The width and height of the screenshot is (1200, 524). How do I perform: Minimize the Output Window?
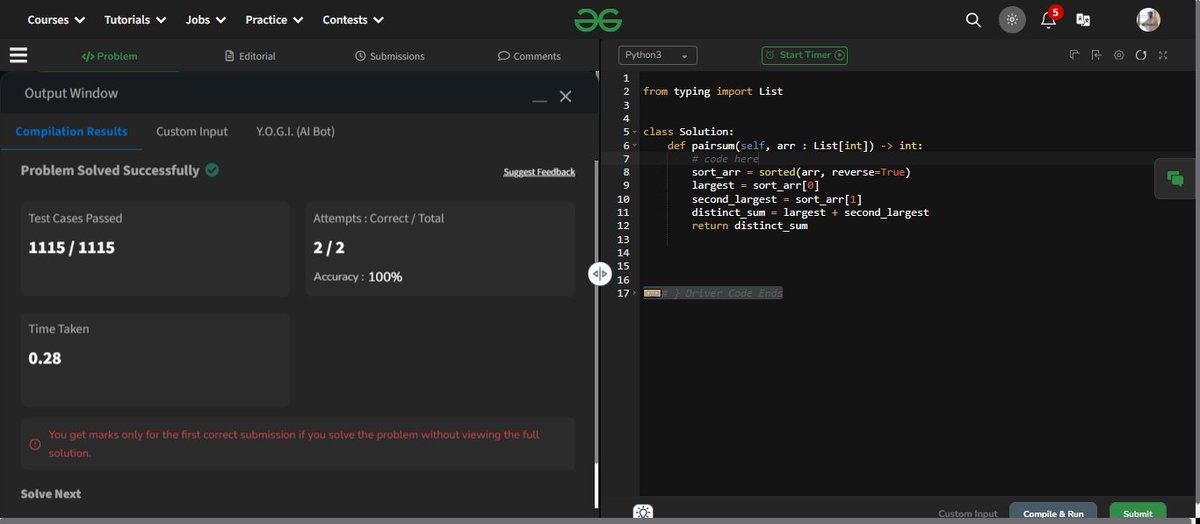[539, 101]
